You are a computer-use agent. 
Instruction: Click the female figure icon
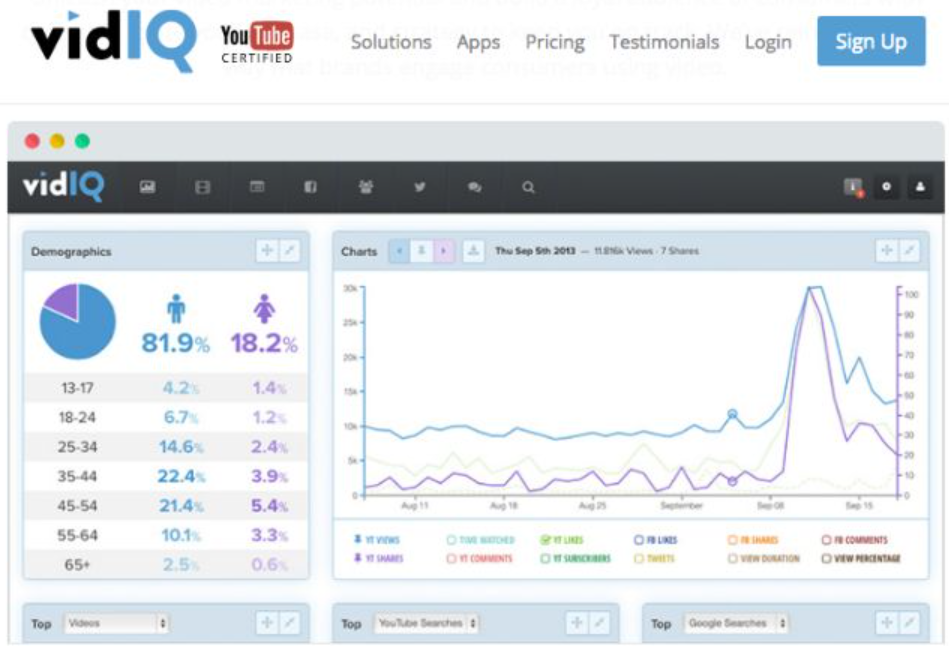pyautogui.click(x=264, y=309)
